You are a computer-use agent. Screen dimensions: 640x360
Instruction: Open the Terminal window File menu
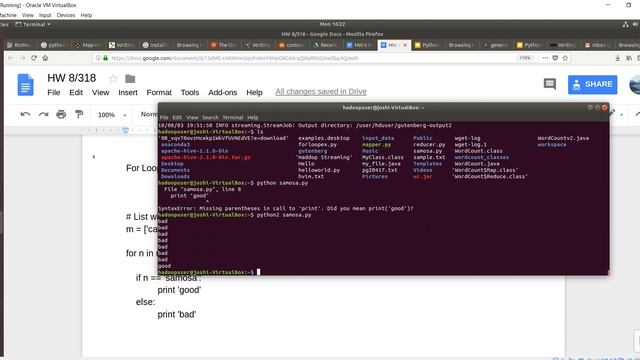click(164, 117)
